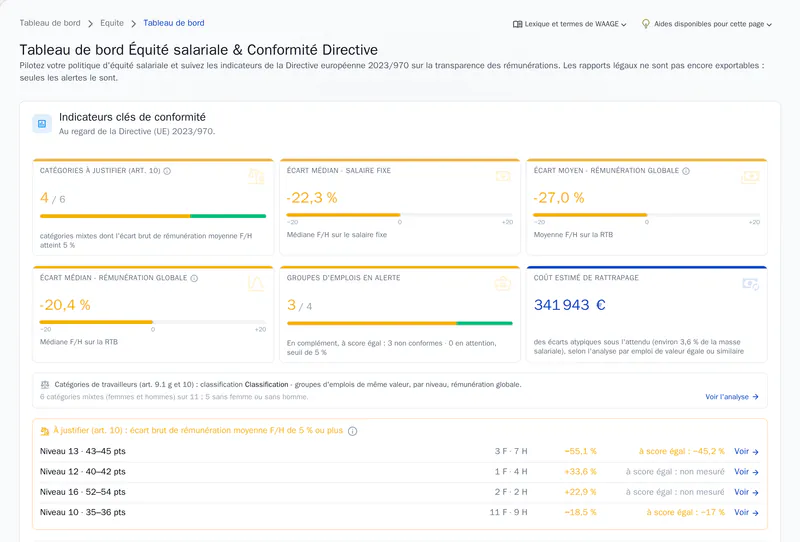
Task: Click the +33,6 % gap value
Action: click(x=581, y=472)
